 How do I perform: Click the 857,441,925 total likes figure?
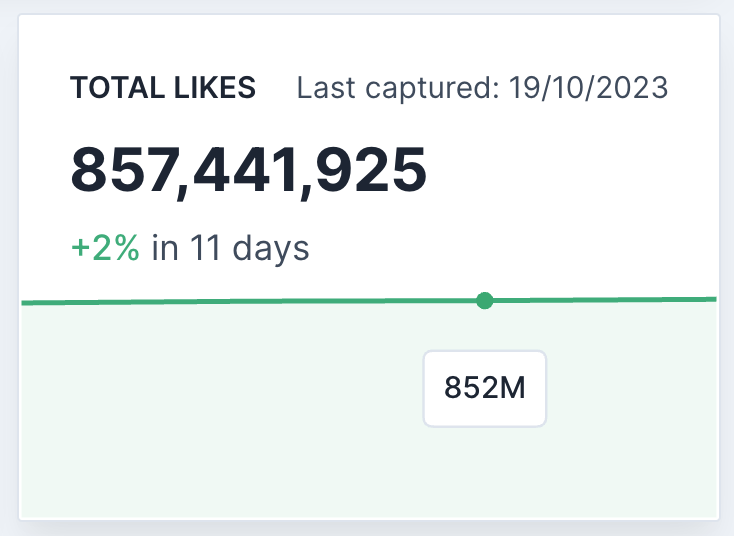click(249, 170)
